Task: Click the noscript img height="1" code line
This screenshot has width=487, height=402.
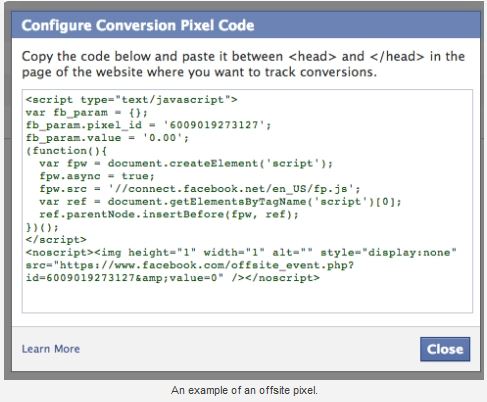Action: pos(241,252)
